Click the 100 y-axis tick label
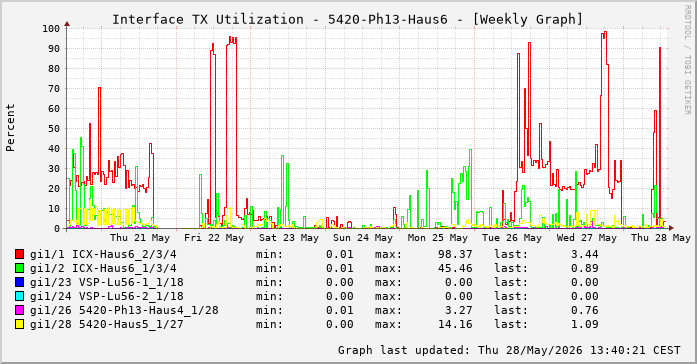 (x=51, y=29)
